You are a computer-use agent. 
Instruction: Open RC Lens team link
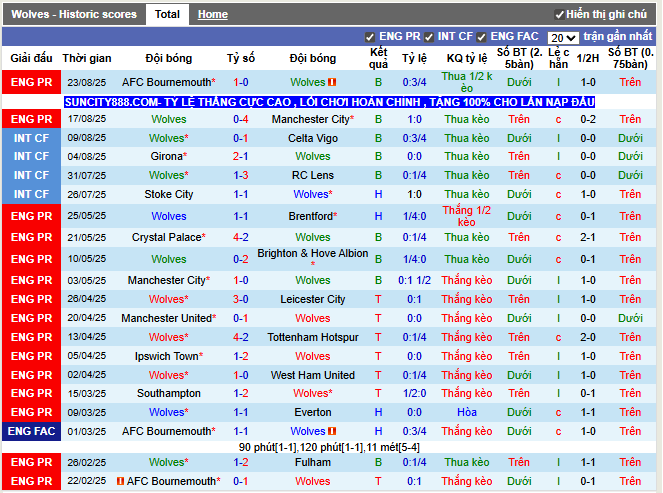point(313,175)
